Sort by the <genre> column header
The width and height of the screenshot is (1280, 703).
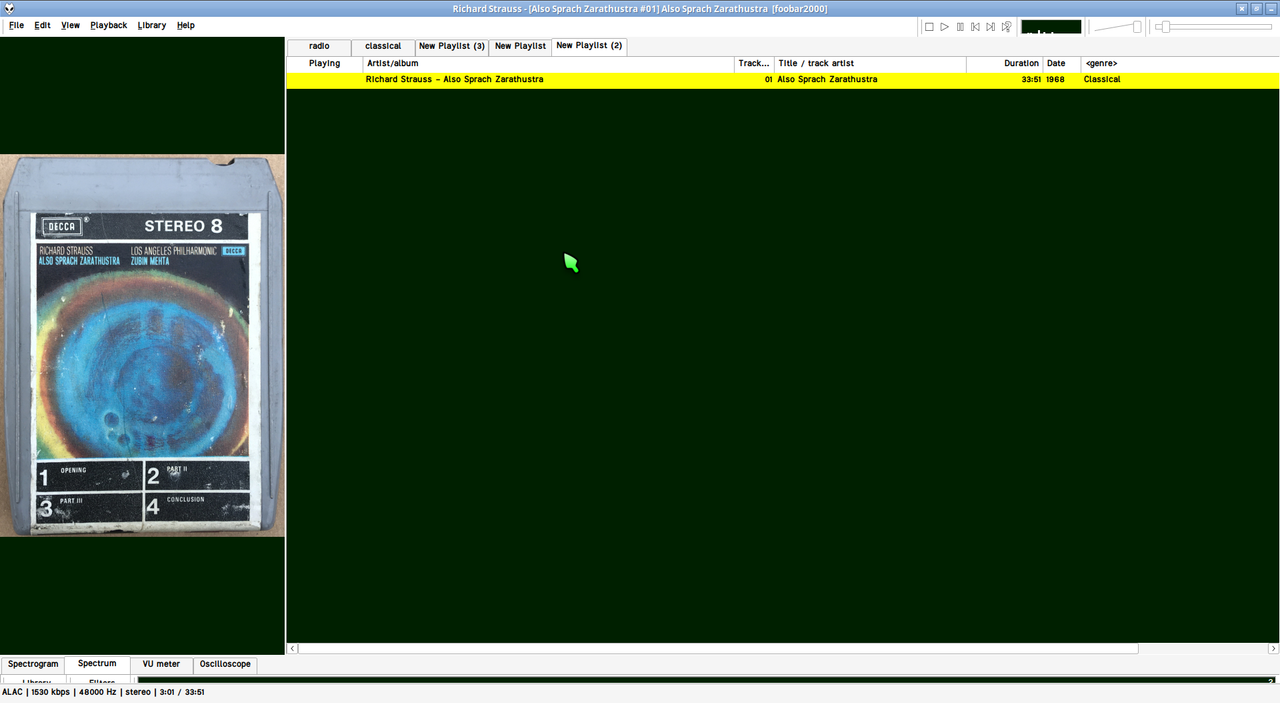point(1180,64)
